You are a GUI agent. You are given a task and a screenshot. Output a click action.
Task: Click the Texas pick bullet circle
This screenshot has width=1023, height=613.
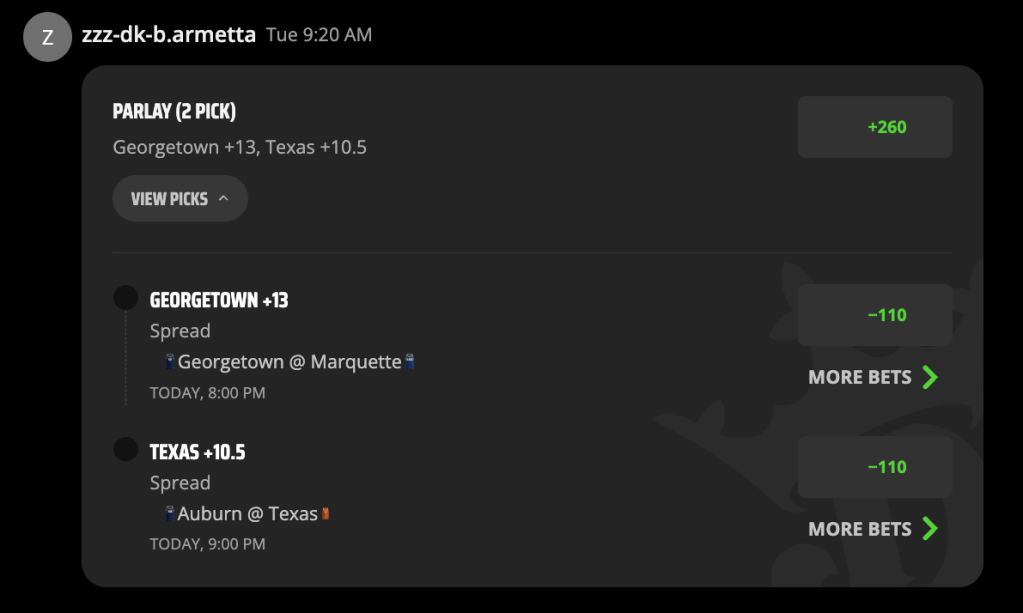pos(126,449)
